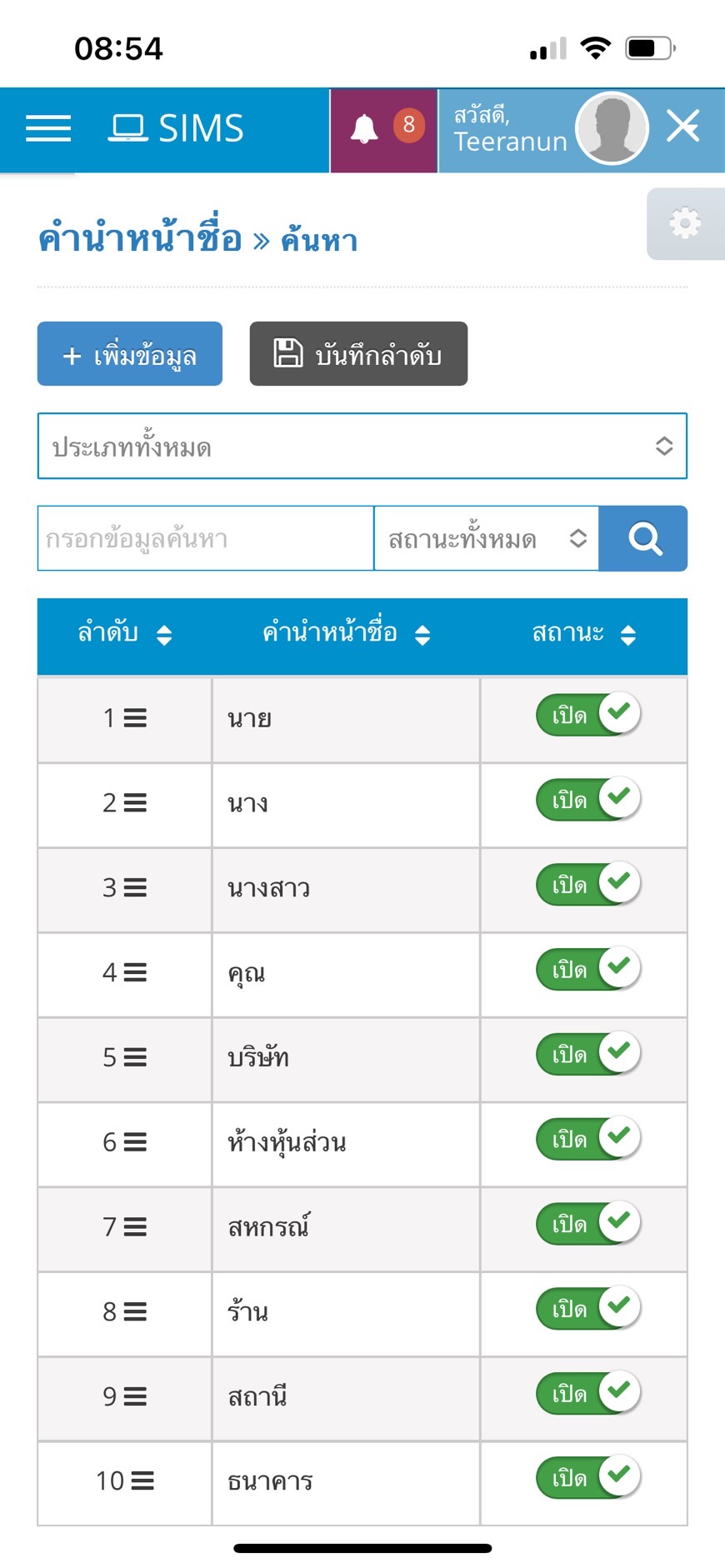This screenshot has height=1568, width=725.
Task: Turn off the ธนาคาร status switch
Action: 587,1477
